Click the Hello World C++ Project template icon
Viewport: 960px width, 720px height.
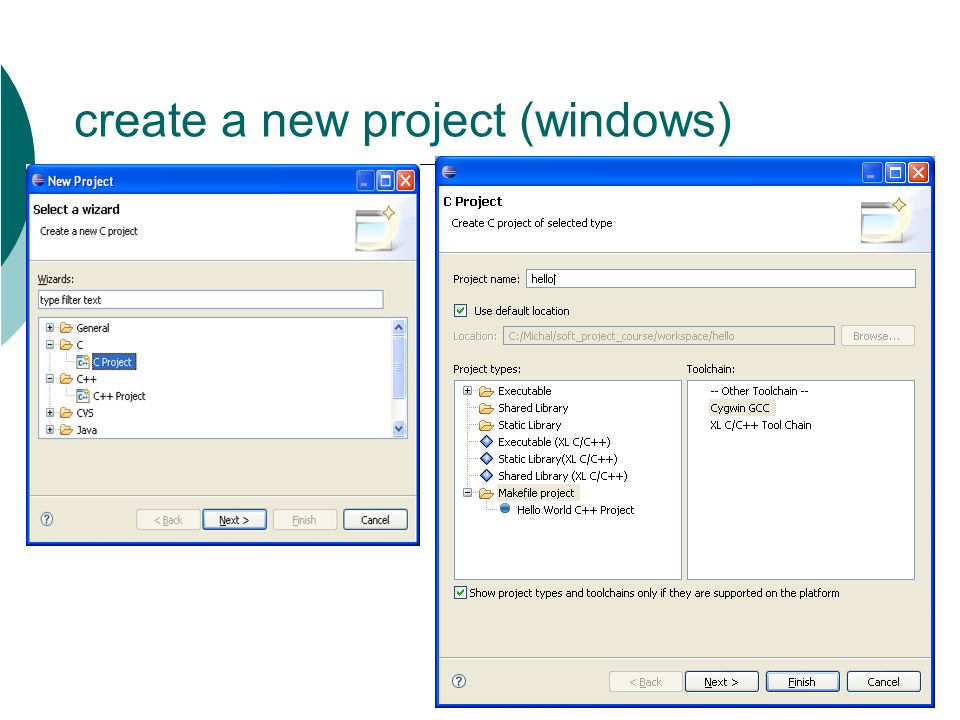click(x=505, y=509)
